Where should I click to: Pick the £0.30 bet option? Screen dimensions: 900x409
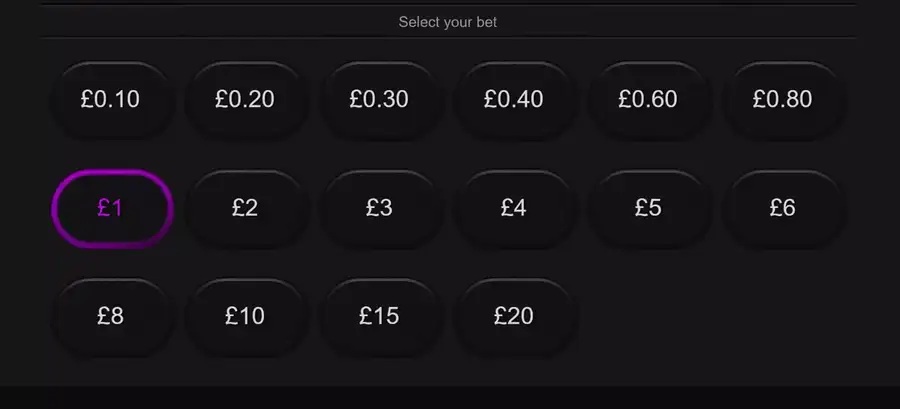click(379, 99)
